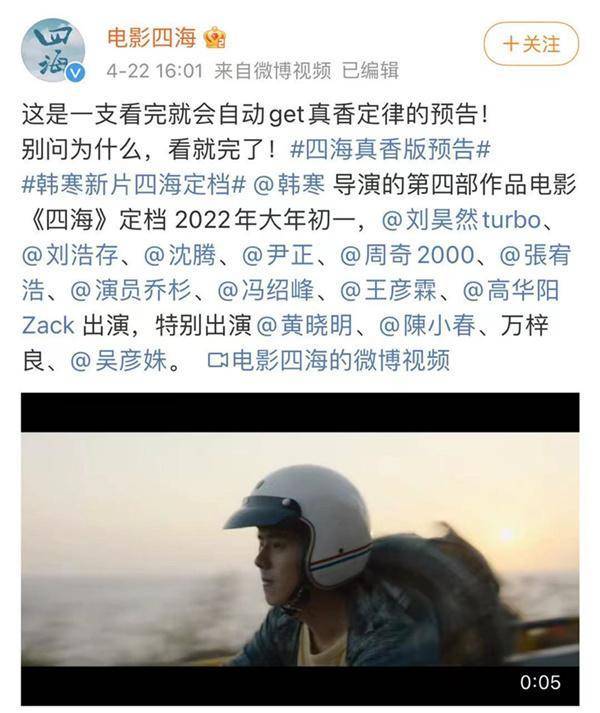Visit the @沈腾 mention
Image resolution: width=600 pixels, height=713 pixels.
tap(180, 255)
